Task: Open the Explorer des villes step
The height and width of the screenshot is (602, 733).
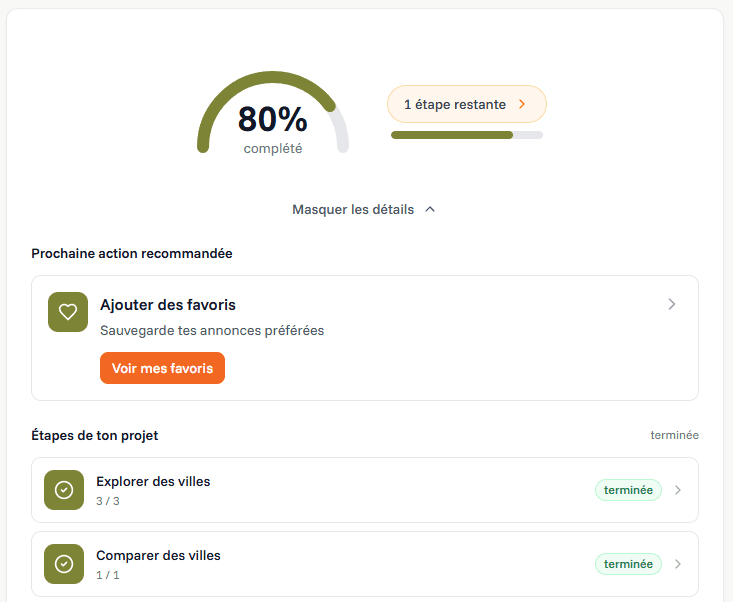Action: tap(153, 481)
